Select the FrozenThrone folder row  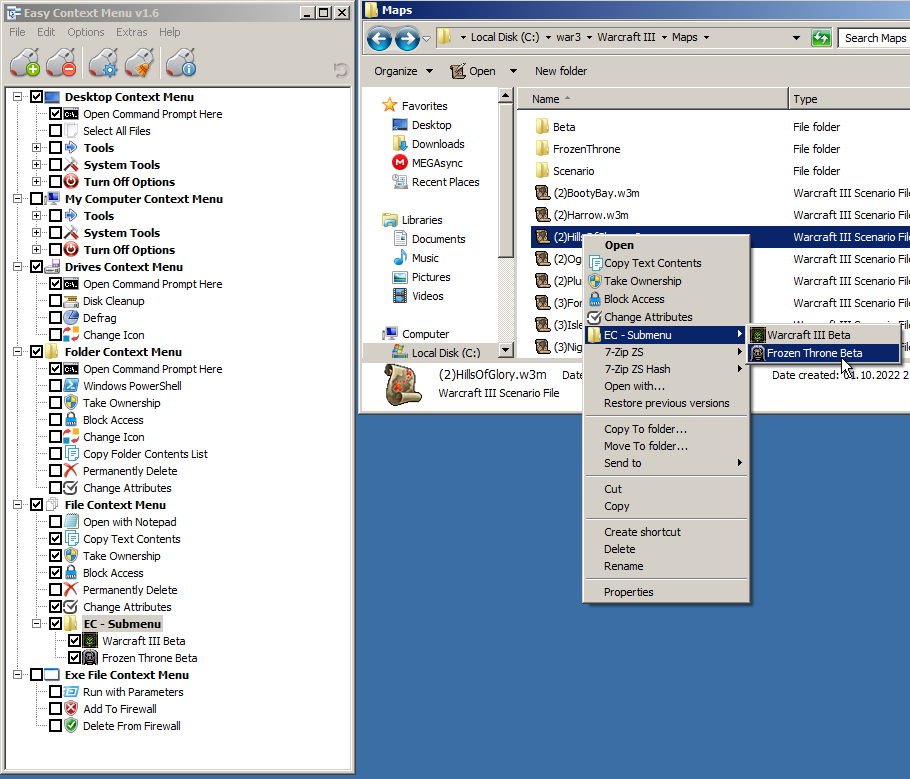pyautogui.click(x=720, y=149)
